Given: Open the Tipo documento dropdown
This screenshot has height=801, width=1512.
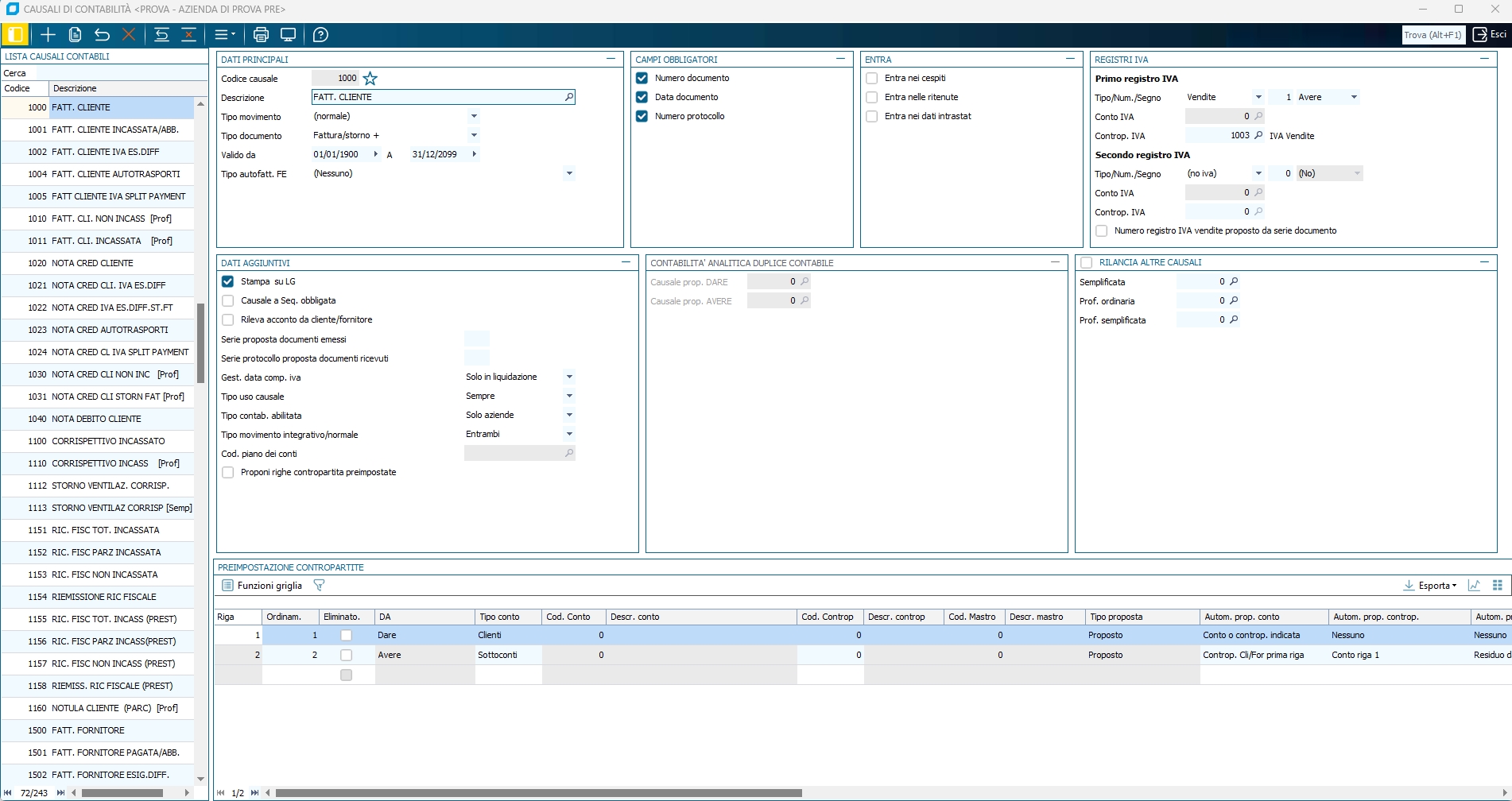Looking at the screenshot, I should pos(474,136).
